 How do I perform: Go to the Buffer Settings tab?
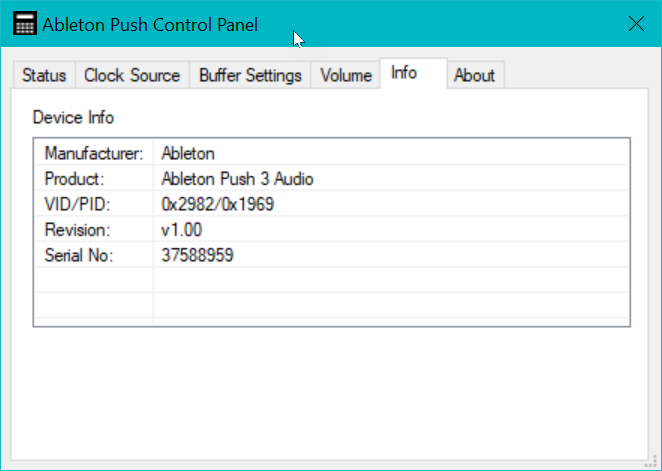pyautogui.click(x=250, y=75)
